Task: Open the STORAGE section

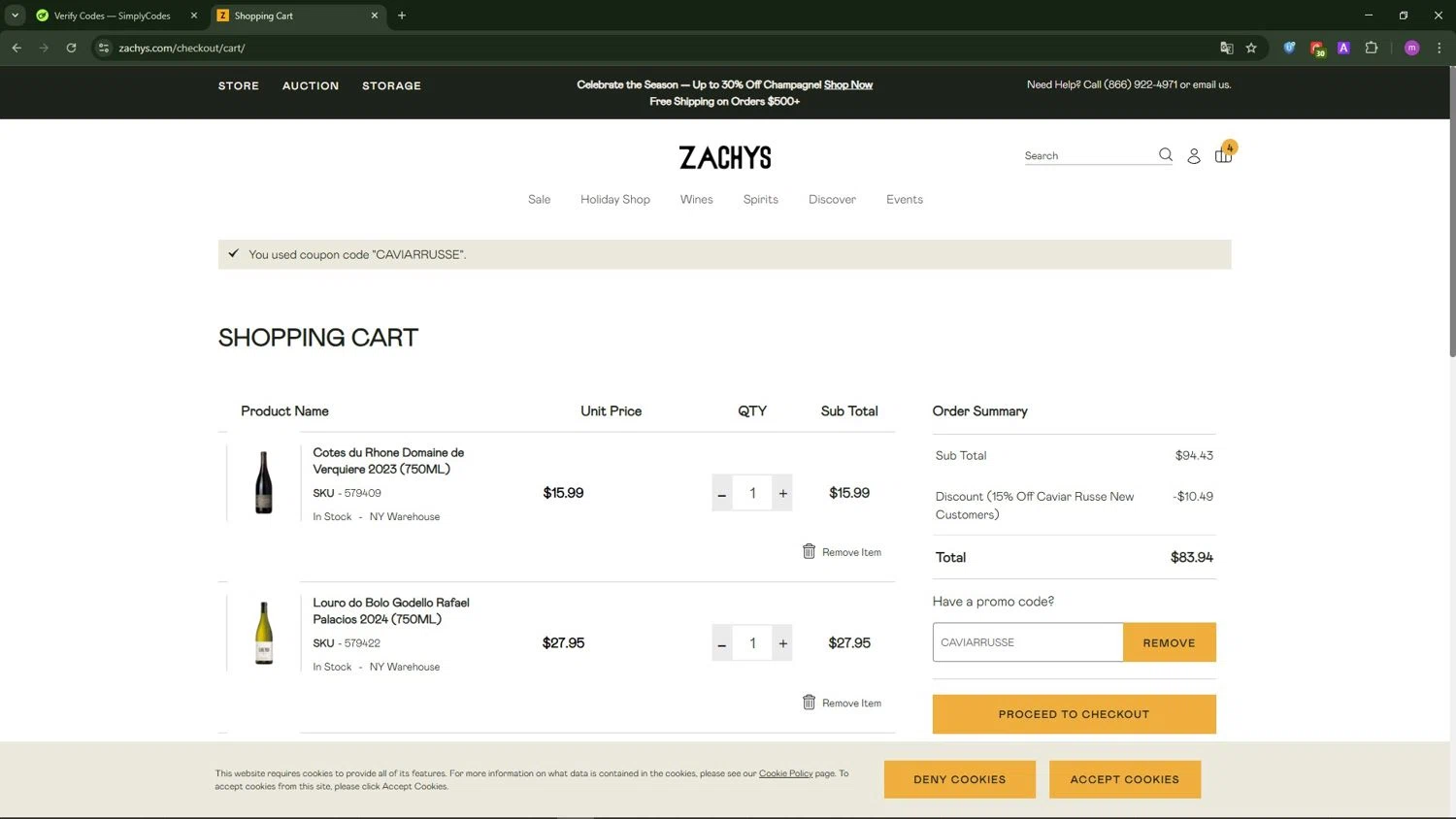Action: tap(391, 85)
